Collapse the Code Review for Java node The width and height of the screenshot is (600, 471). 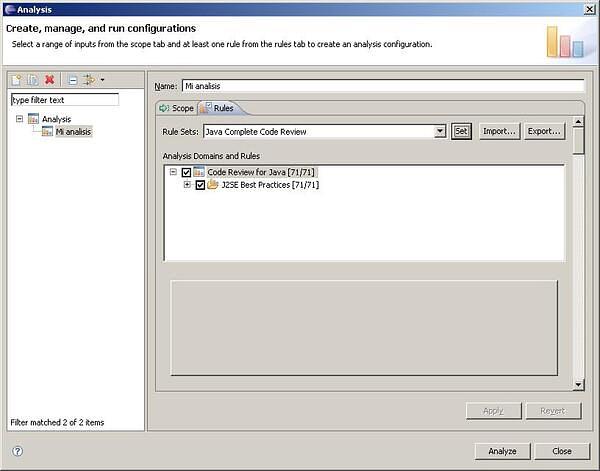click(x=173, y=172)
